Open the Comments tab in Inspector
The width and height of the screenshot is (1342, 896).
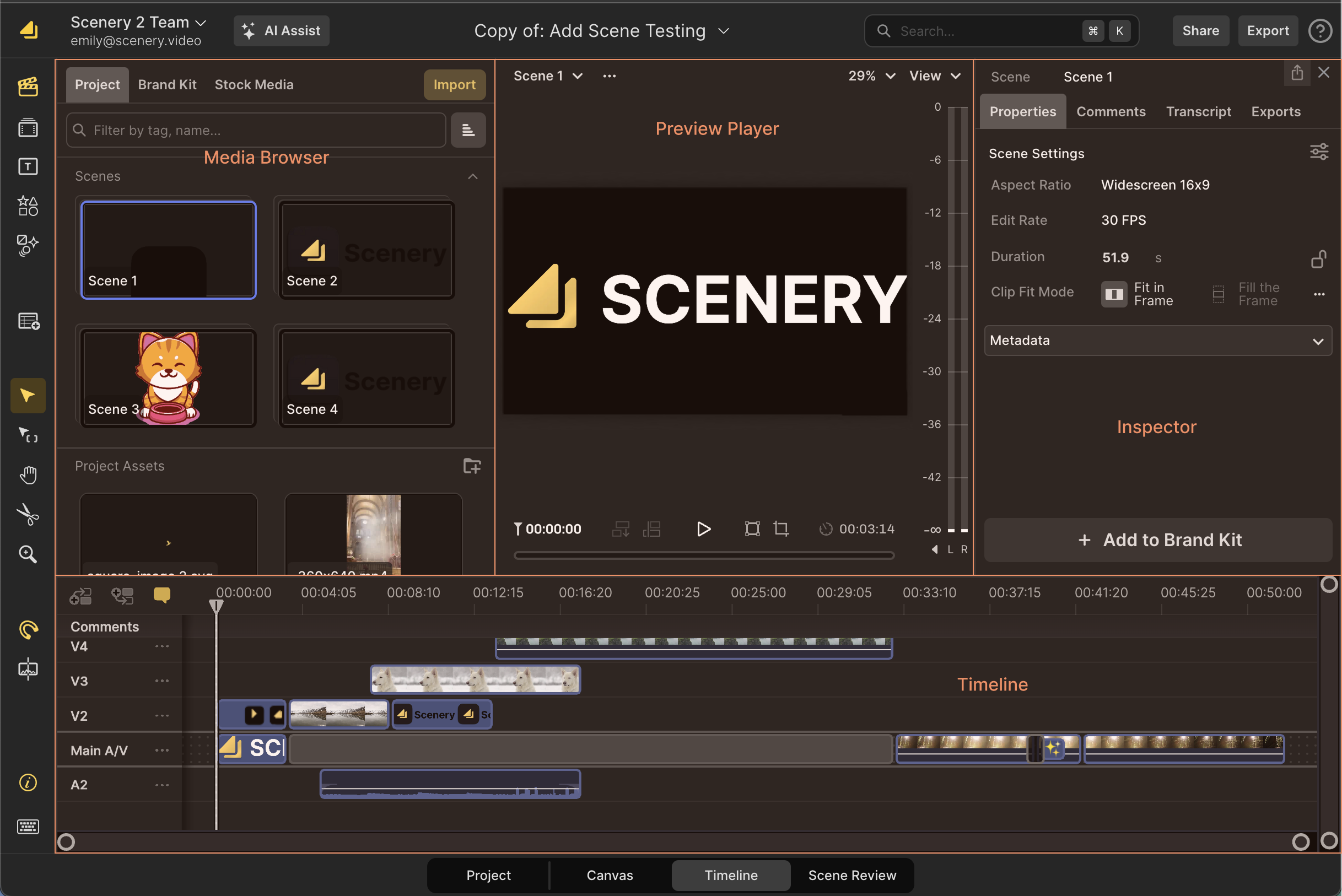pyautogui.click(x=1111, y=111)
